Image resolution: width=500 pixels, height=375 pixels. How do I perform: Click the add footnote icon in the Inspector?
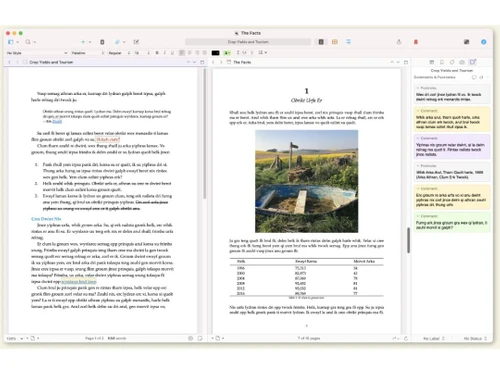[x=481, y=77]
